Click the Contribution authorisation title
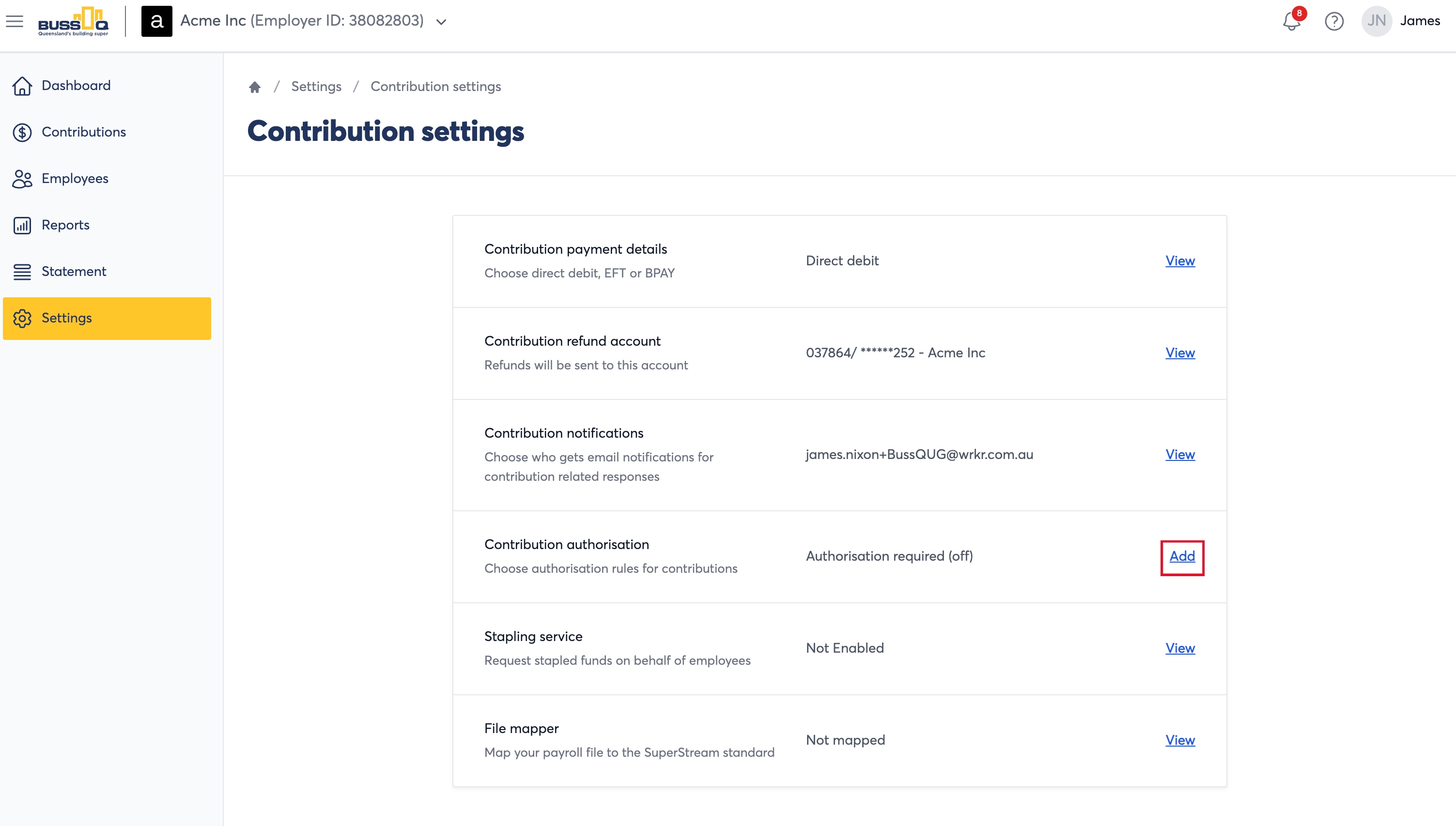1456x826 pixels. 567,545
